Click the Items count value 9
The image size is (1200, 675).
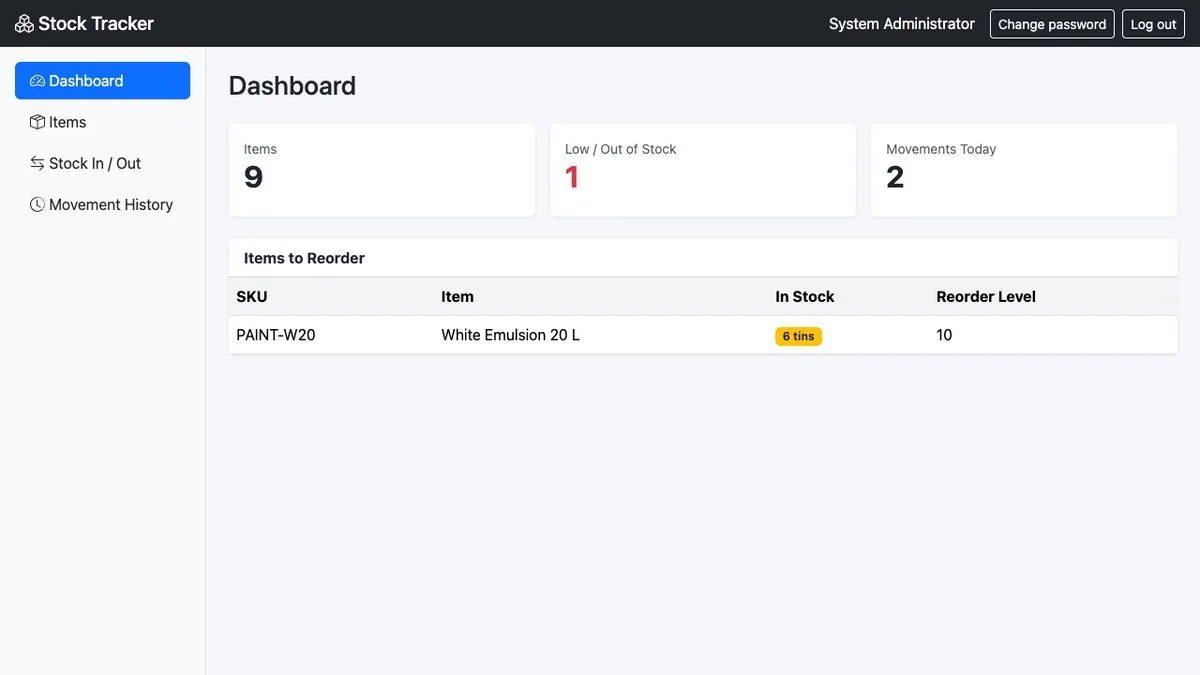coord(253,177)
